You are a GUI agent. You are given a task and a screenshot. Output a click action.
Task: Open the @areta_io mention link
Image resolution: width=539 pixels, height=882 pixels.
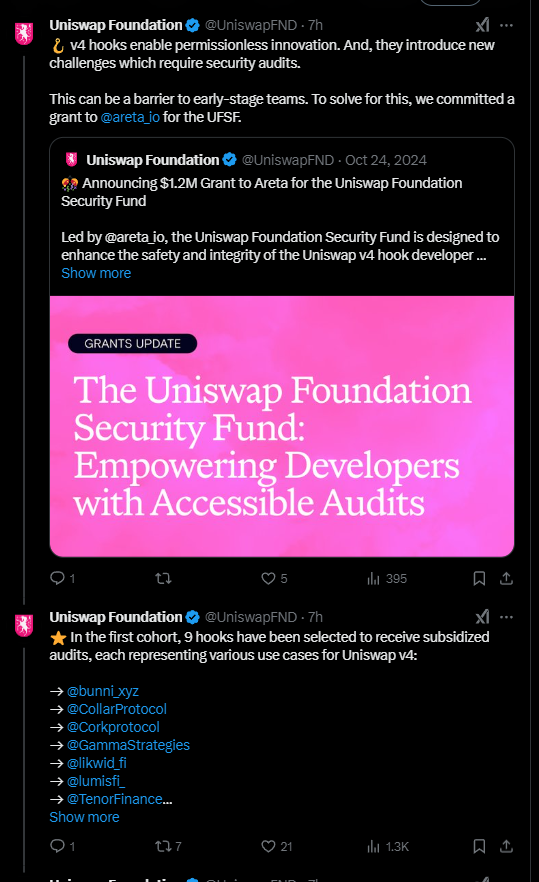(130, 117)
